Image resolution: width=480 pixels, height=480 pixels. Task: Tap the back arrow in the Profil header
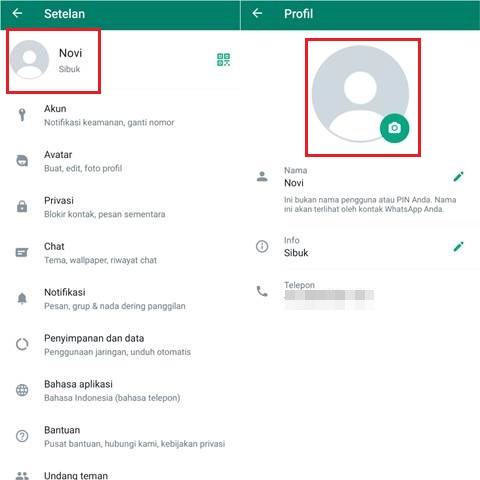pos(257,13)
